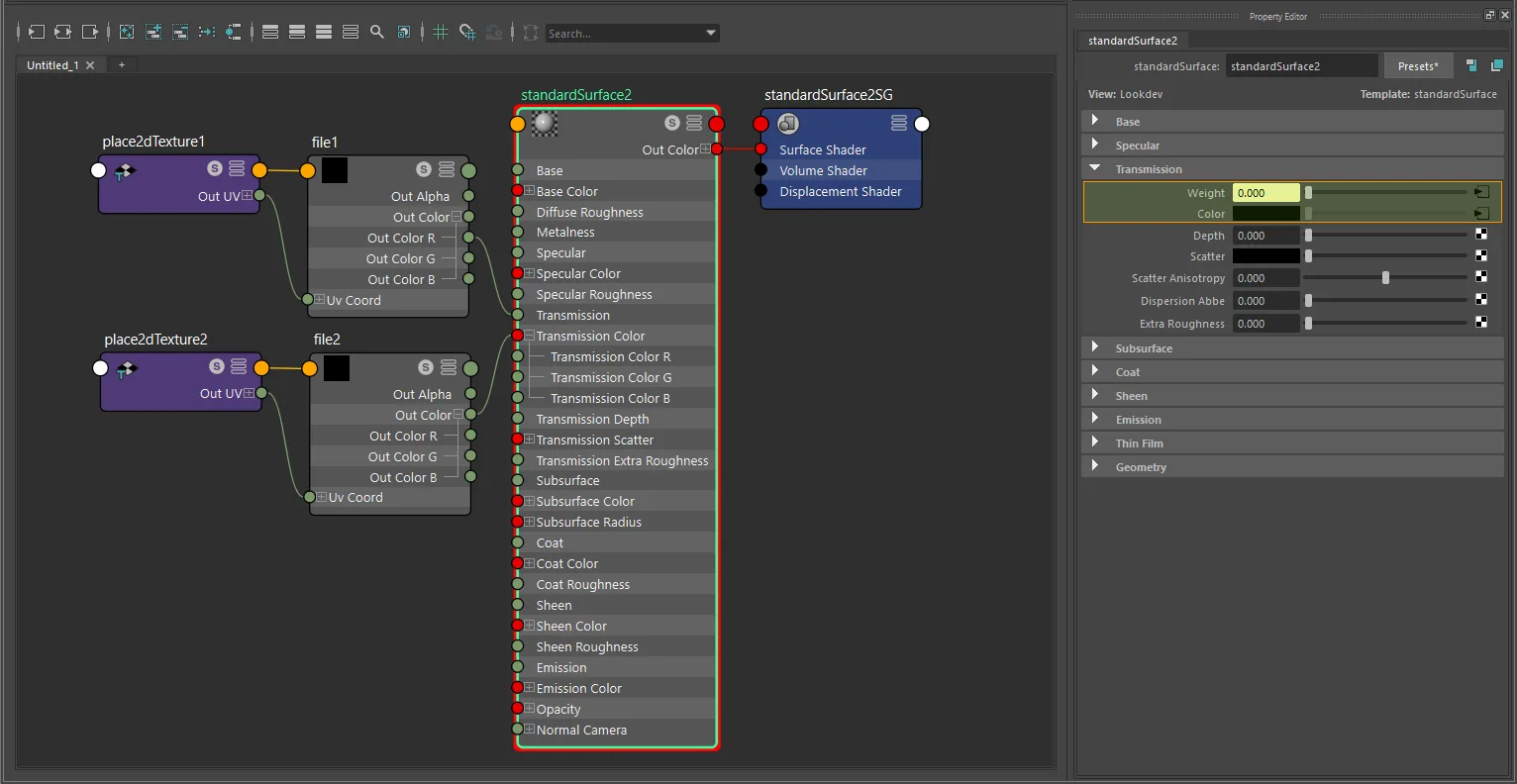Toggle solo S button on place2dTexture1 node
The image size is (1517, 784).
pos(215,168)
